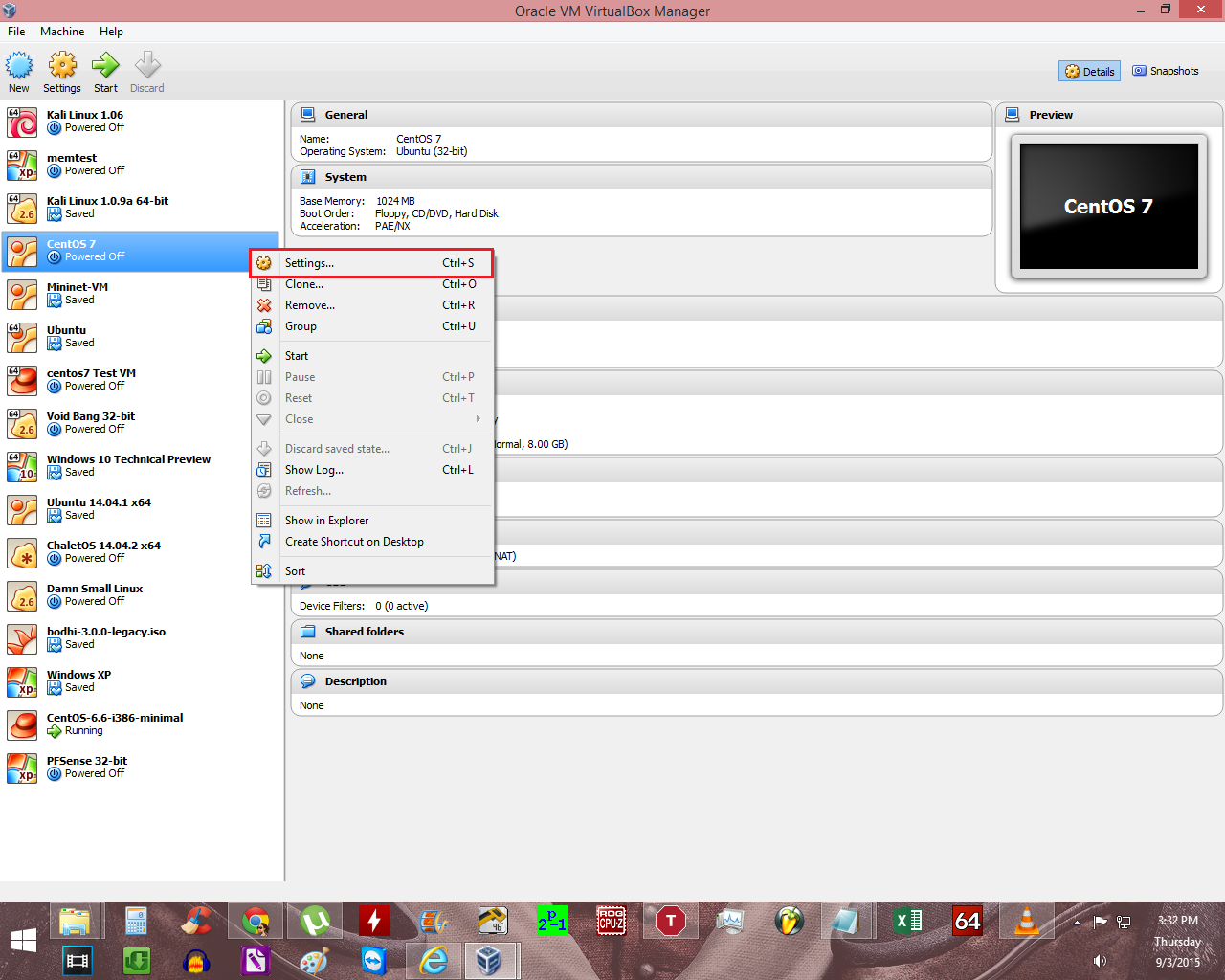Select the centos7 Test VM red hat icon
Viewport: 1225px width, 980px height.
pos(22,380)
